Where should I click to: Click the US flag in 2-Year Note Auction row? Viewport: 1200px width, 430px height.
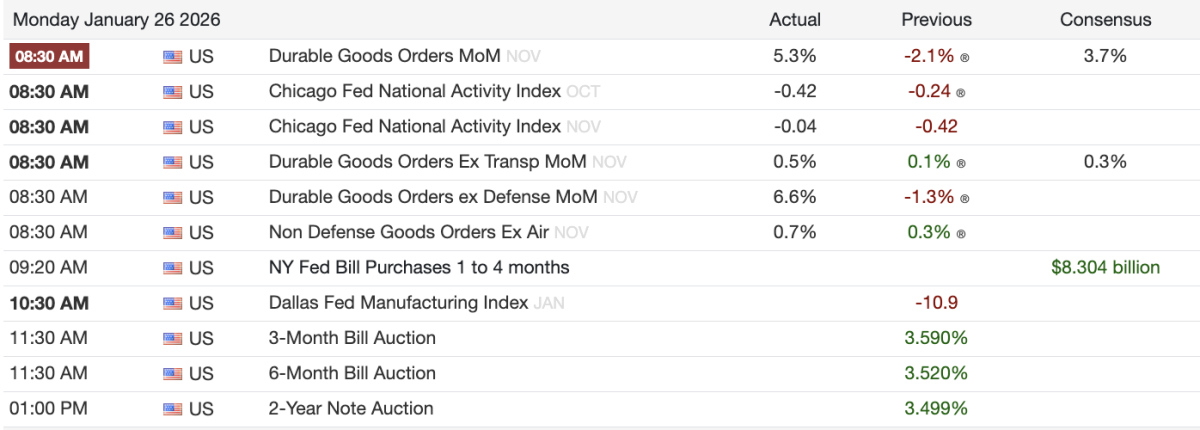(x=172, y=408)
